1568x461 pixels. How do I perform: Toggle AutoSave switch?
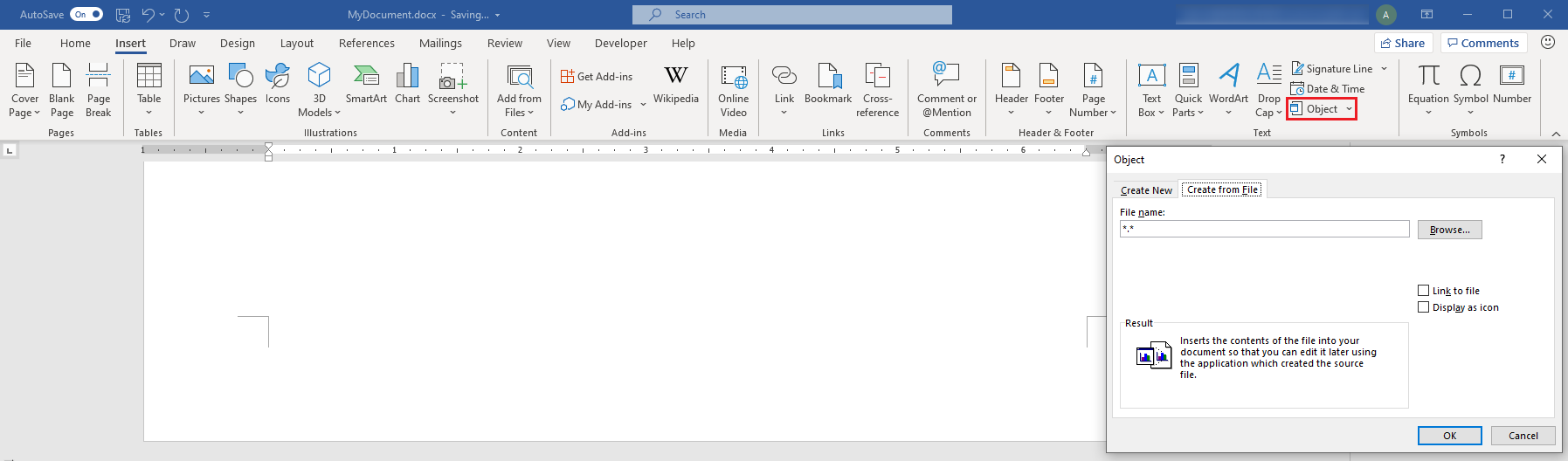[x=86, y=14]
